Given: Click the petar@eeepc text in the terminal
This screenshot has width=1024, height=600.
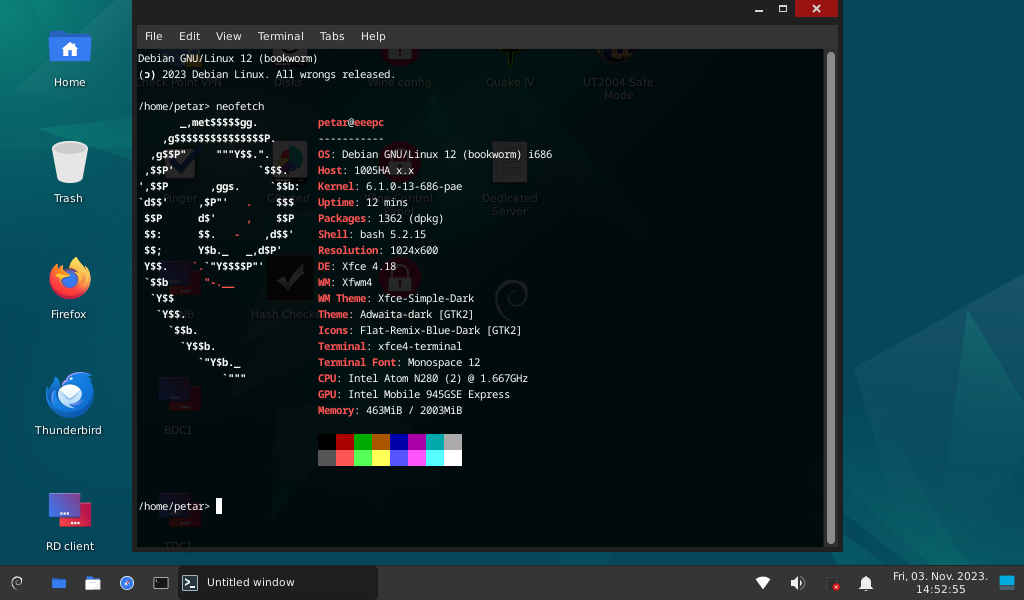Looking at the screenshot, I should coord(351,123).
